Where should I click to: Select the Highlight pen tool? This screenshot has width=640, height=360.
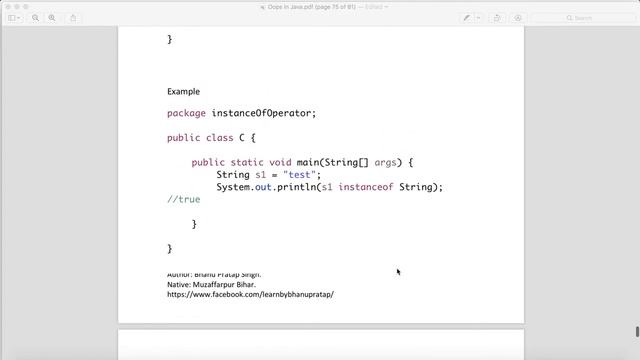coord(467,18)
